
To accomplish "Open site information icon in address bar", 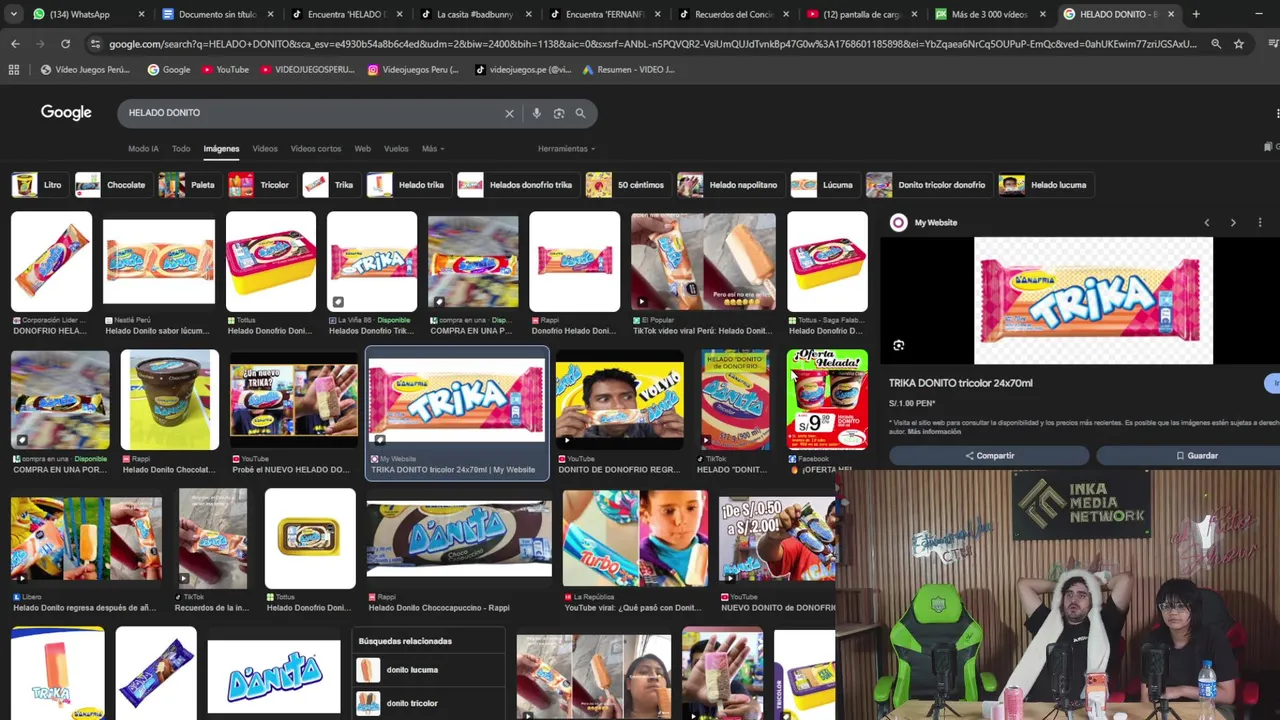I will [x=95, y=44].
